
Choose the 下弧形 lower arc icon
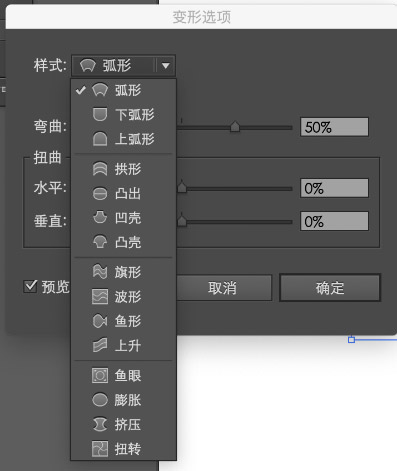click(100, 114)
